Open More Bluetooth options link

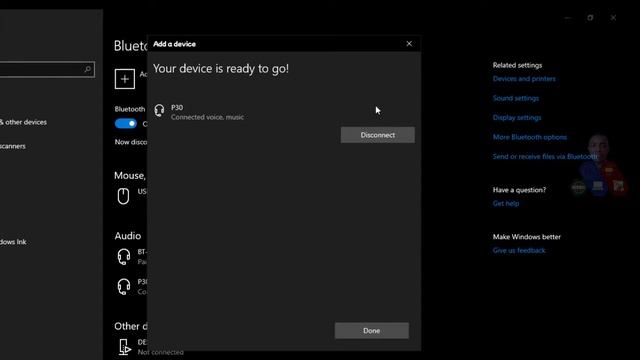click(x=530, y=137)
